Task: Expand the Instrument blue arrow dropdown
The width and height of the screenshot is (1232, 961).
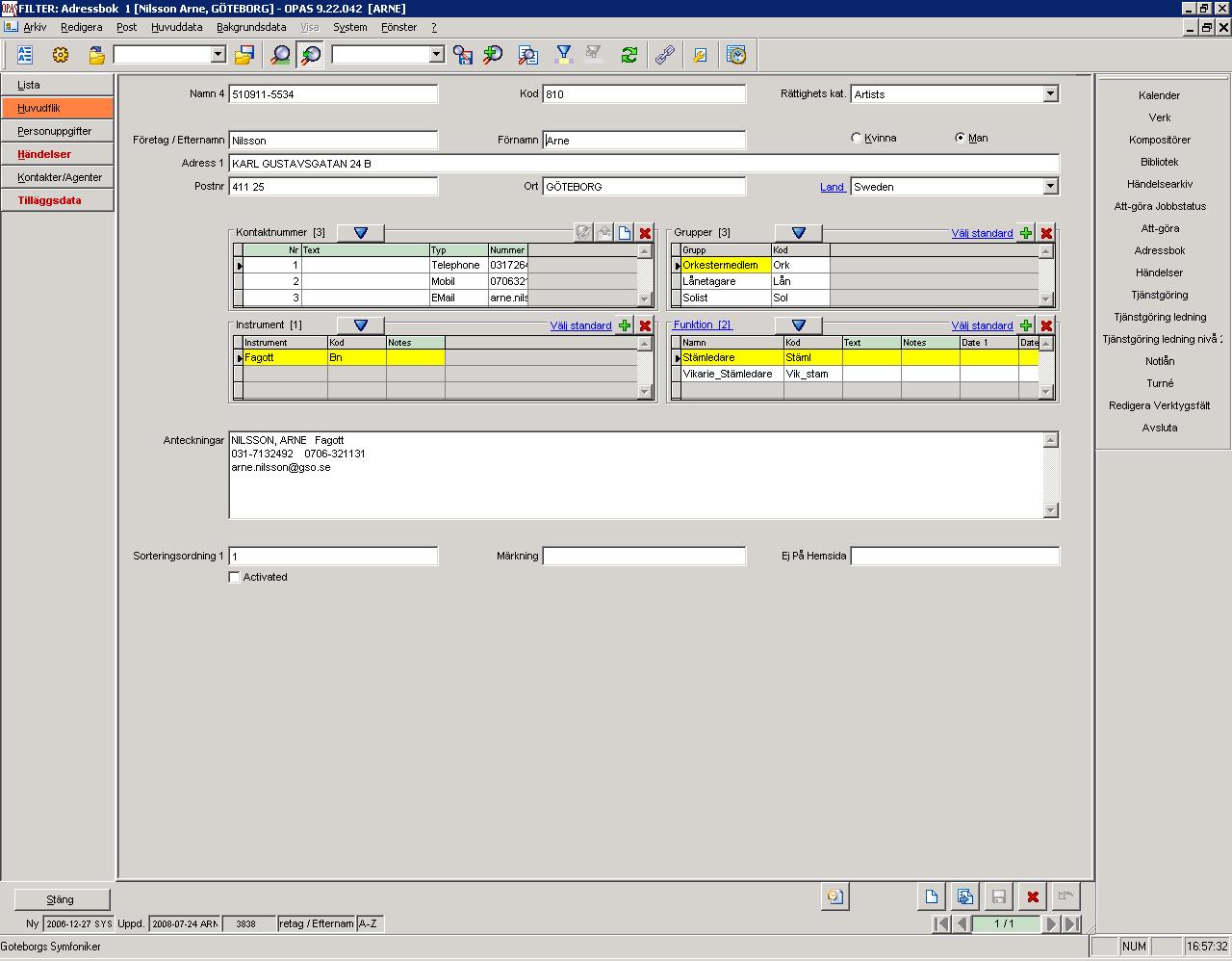Action: point(361,325)
